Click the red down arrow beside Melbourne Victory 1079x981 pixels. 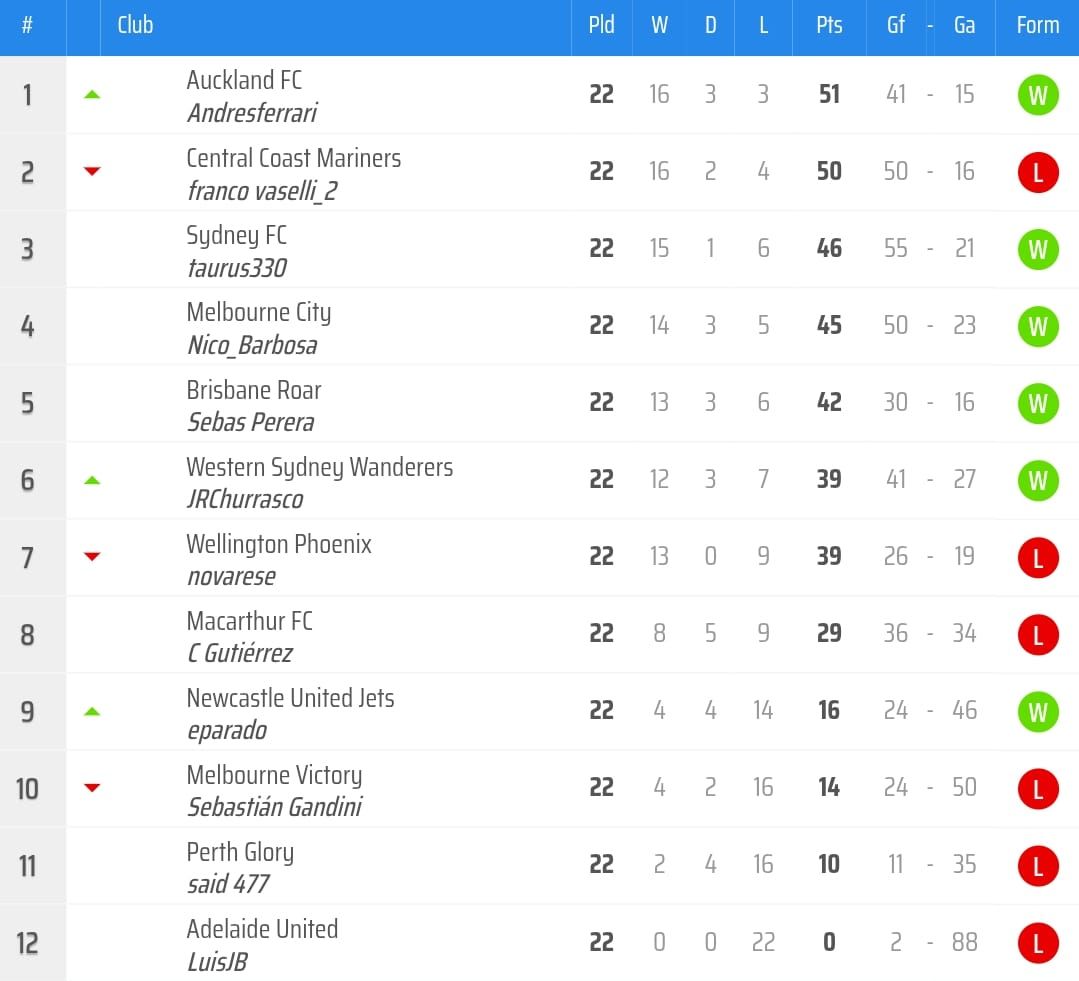click(92, 788)
